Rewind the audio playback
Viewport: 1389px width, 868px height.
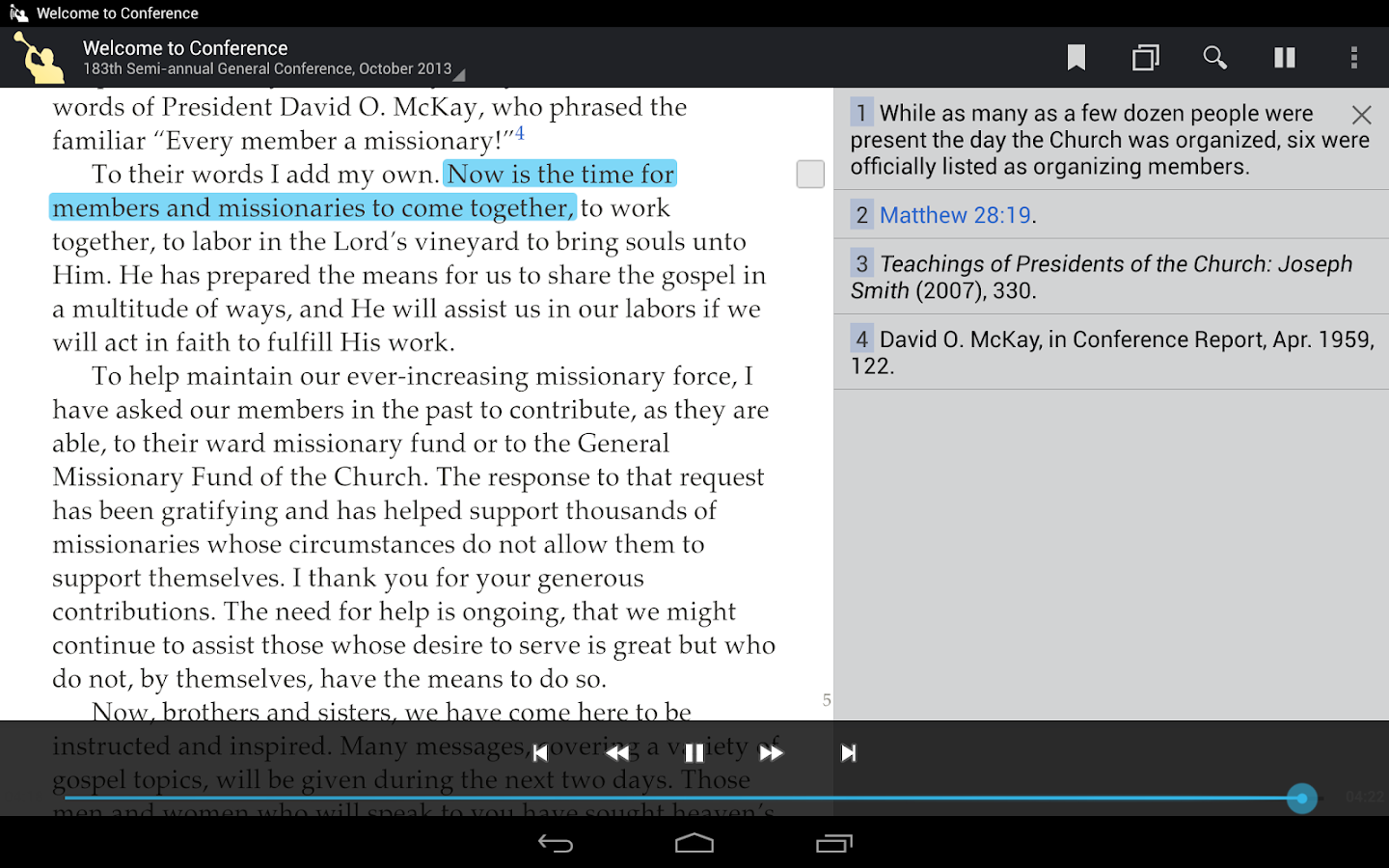(x=617, y=753)
